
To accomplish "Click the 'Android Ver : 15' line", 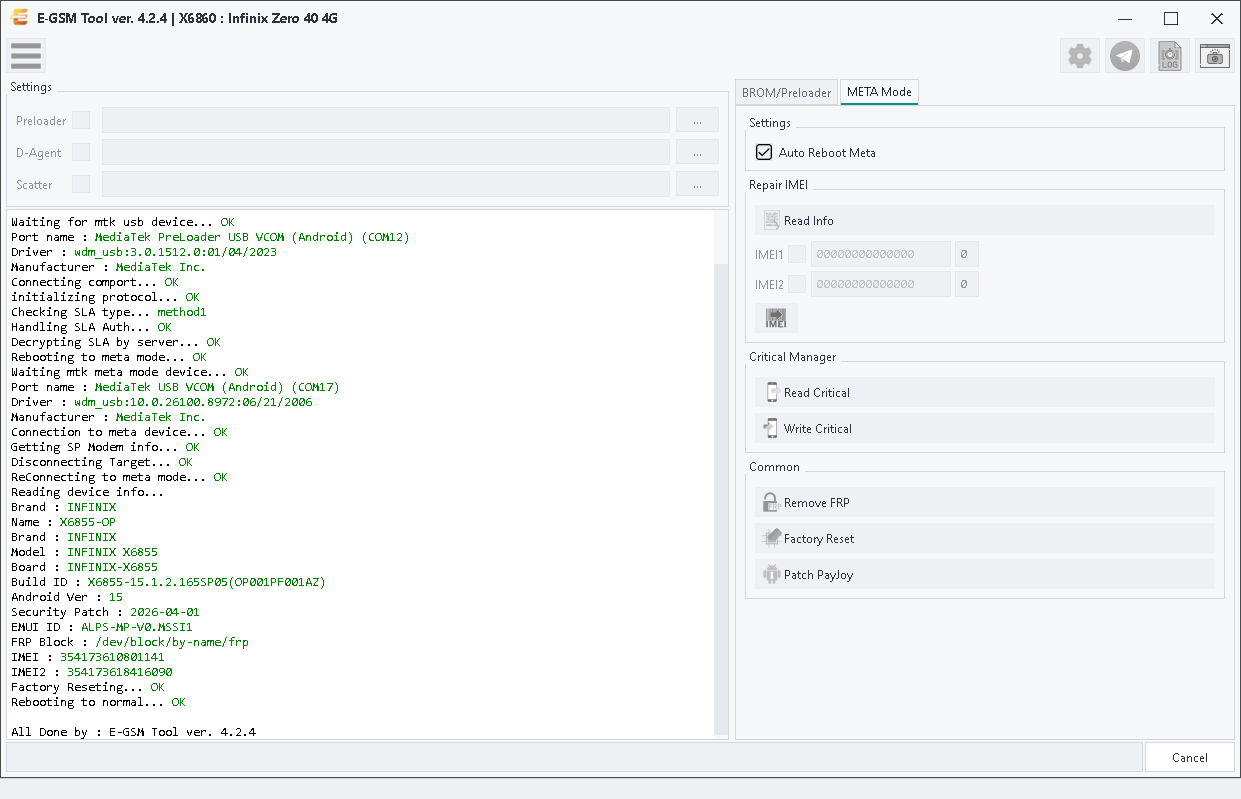I will coord(67,597).
